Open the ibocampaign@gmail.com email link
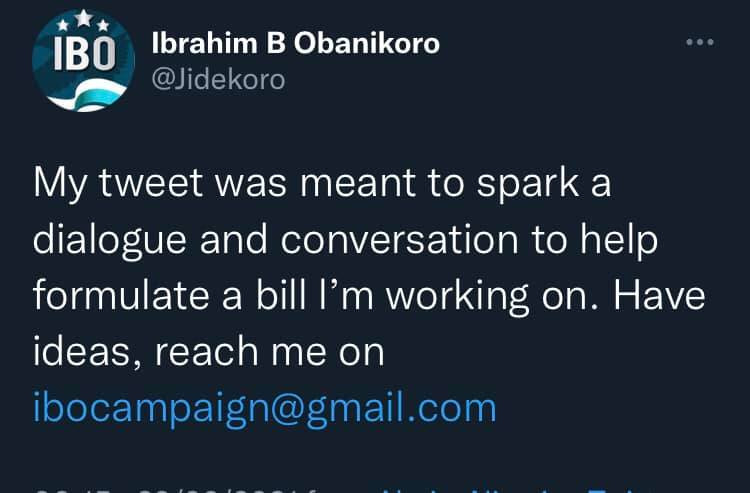This screenshot has height=493, width=750. pyautogui.click(x=265, y=407)
